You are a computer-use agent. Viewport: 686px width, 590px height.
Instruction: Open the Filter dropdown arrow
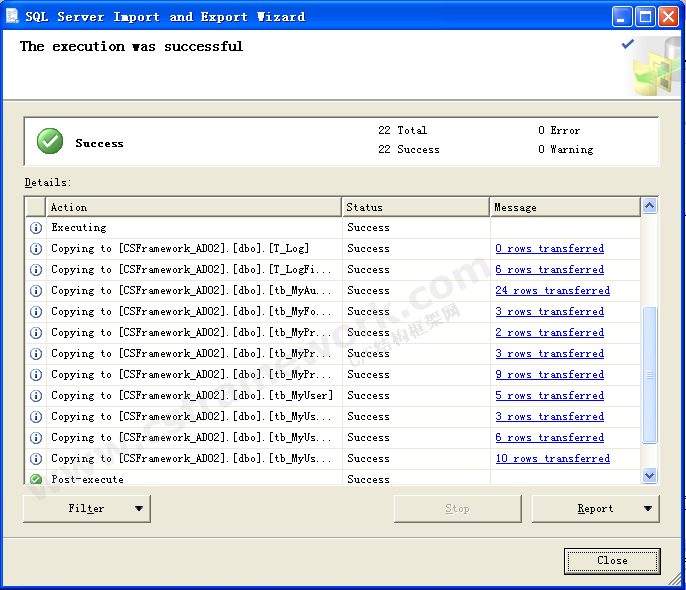pos(139,509)
